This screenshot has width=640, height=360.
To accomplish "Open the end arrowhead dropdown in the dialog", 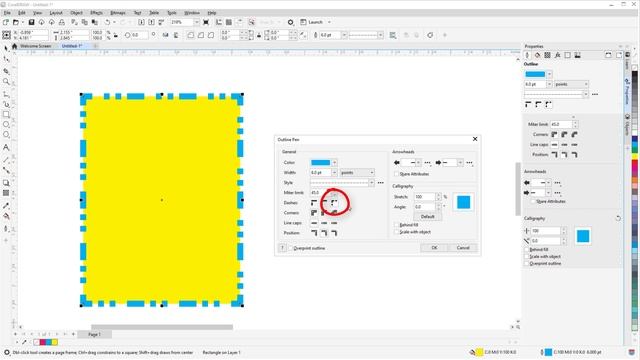I will click(460, 162).
